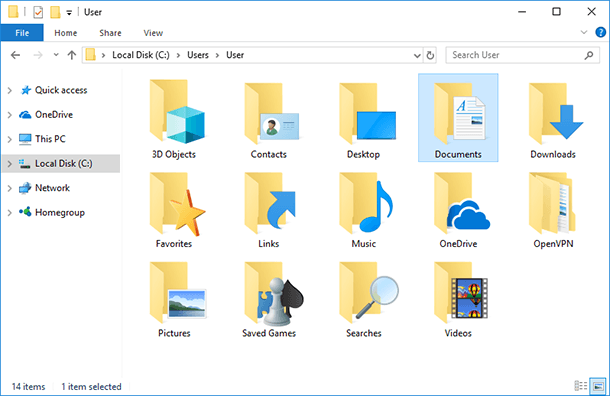Open the address bar history dropdown
Screen dimensions: 610x396
pyautogui.click(x=417, y=55)
